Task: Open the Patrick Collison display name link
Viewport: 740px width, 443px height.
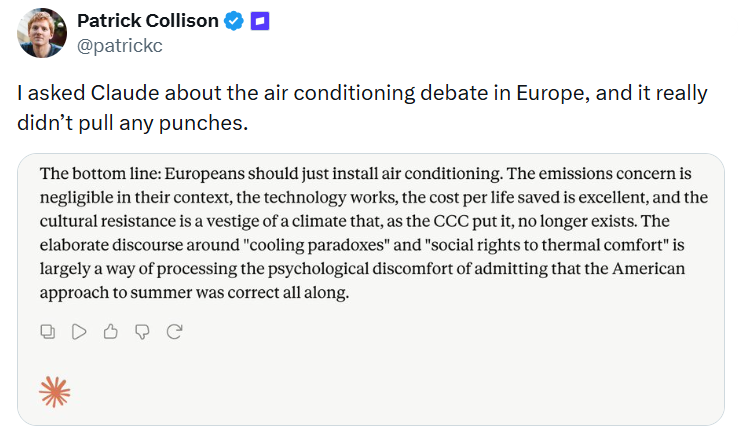Action: click(x=148, y=21)
